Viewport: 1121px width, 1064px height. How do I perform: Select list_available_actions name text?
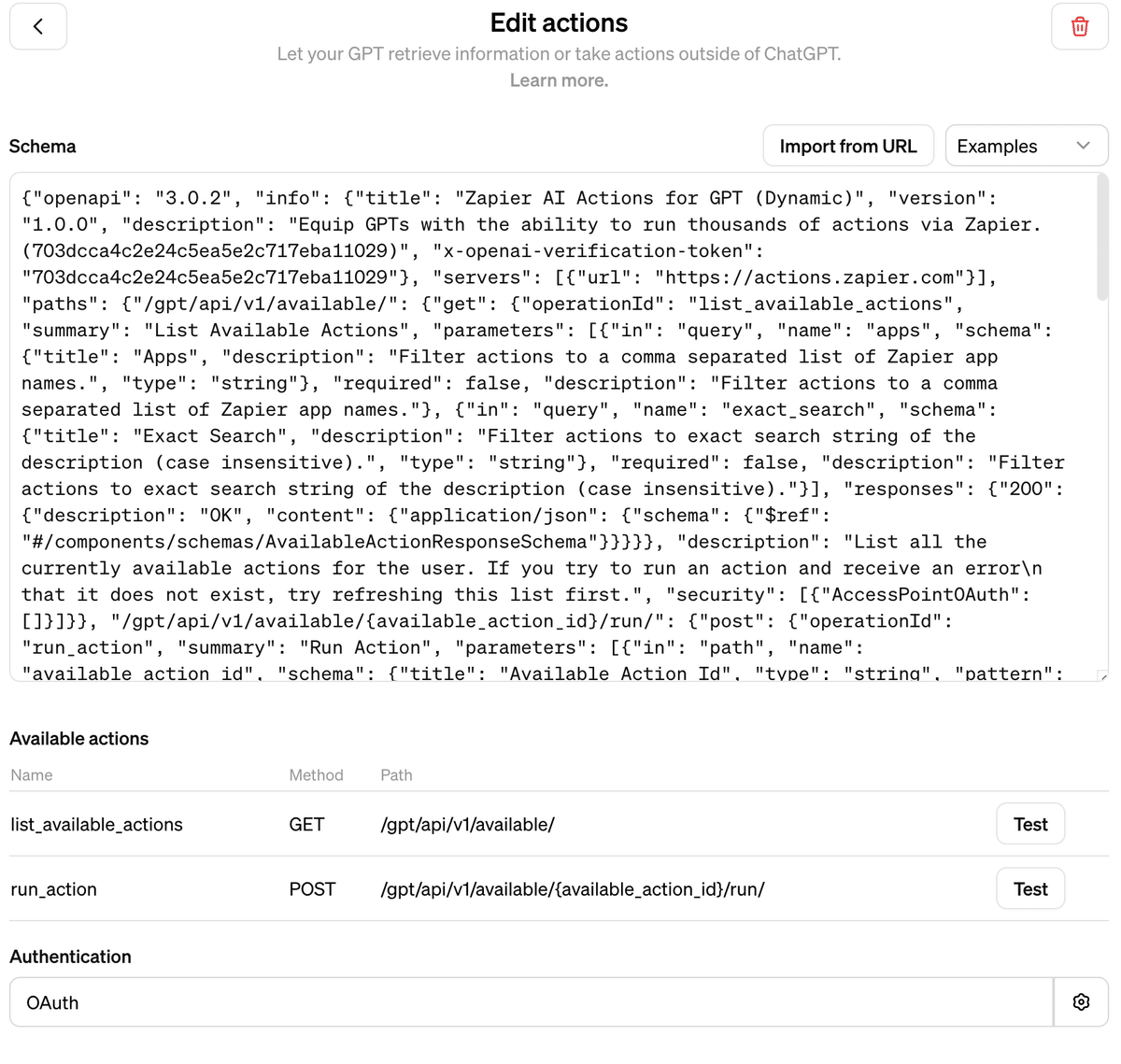point(96,825)
